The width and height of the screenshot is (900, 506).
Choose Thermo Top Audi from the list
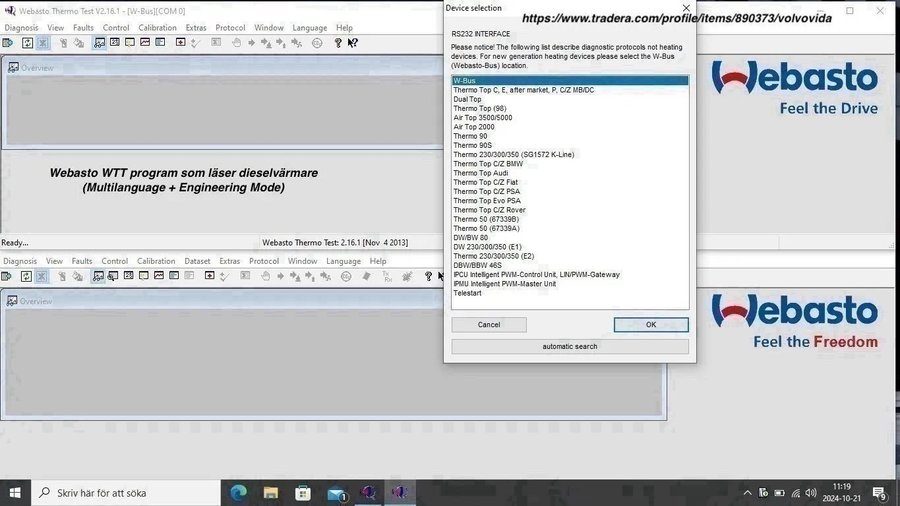click(x=481, y=173)
